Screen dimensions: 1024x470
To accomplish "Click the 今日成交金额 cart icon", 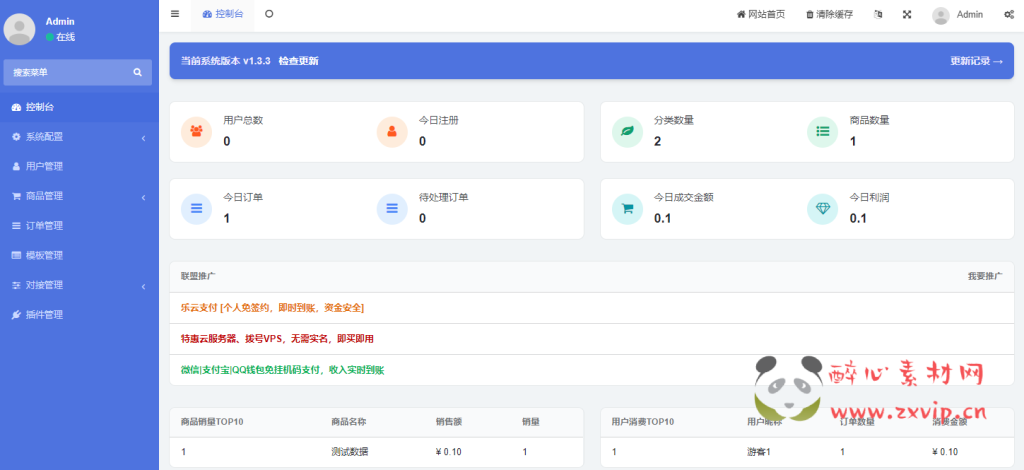I will pos(628,209).
